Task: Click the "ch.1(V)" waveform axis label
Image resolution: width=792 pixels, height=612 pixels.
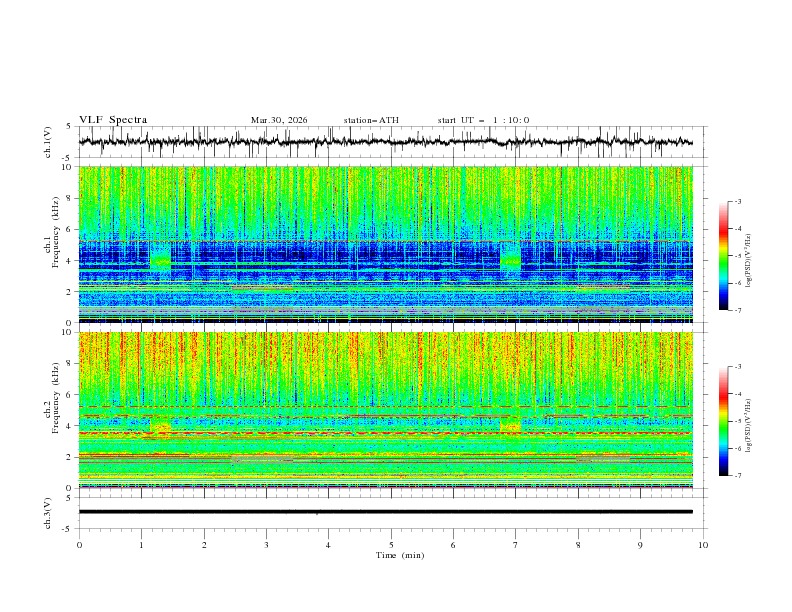Action: pos(48,142)
